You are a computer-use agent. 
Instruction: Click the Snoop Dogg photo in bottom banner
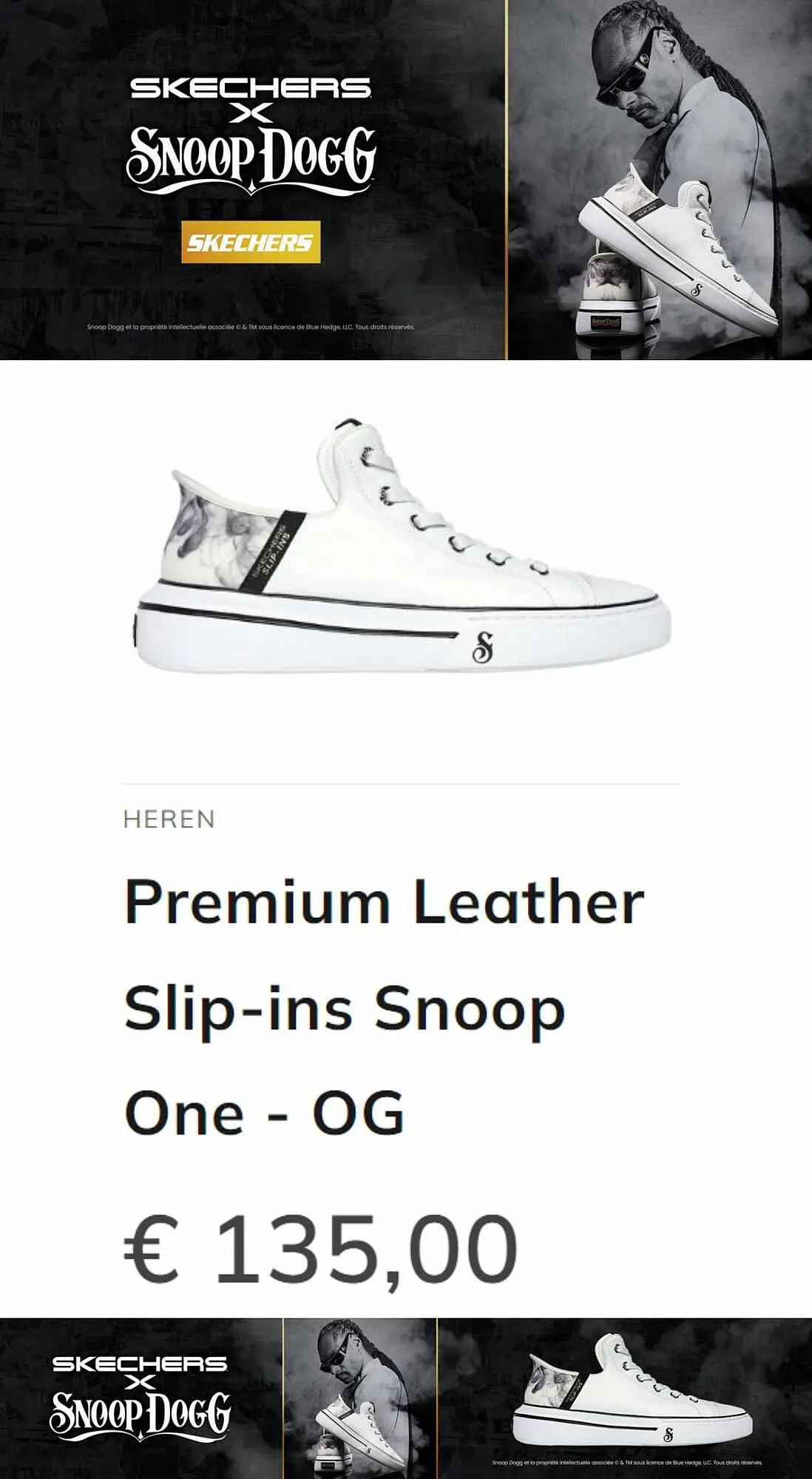tap(360, 1398)
